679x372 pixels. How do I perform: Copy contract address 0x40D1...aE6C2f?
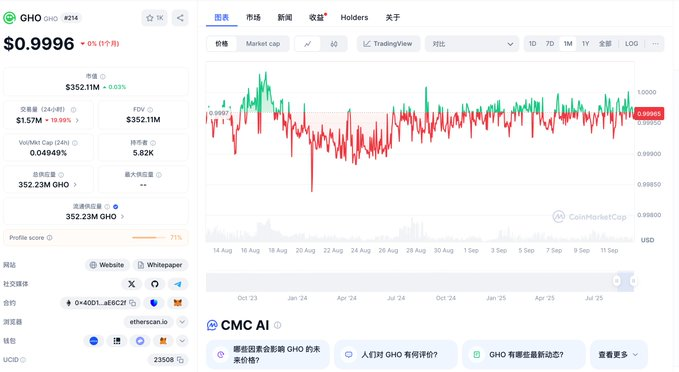[133, 303]
